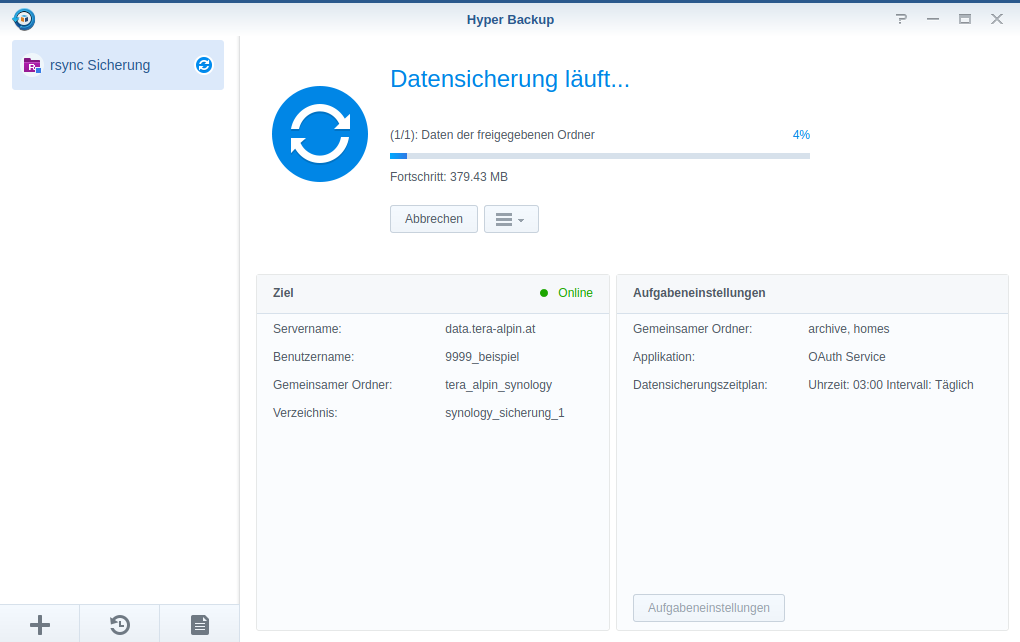Screen dimensions: 1020x642
Task: Expand the hamburger menu dropdown
Action: pyautogui.click(x=511, y=219)
